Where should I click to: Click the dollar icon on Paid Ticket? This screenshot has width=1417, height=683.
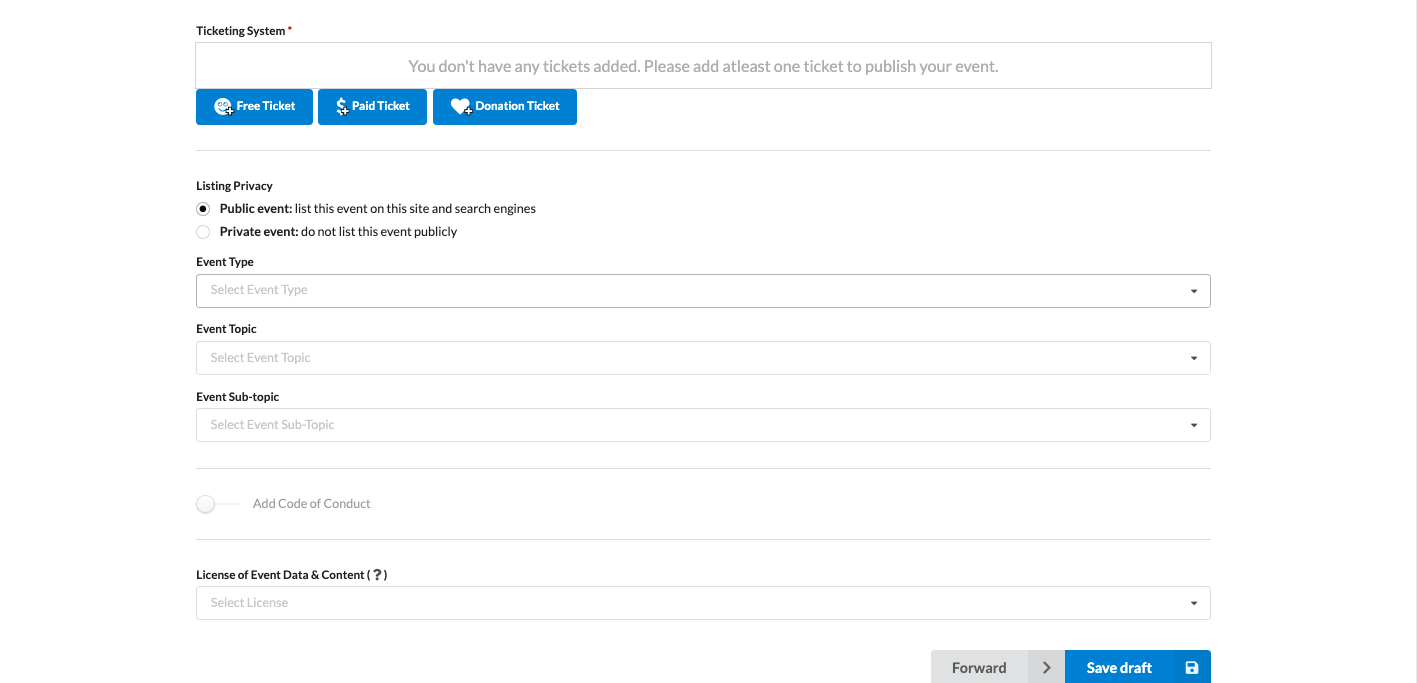[342, 106]
